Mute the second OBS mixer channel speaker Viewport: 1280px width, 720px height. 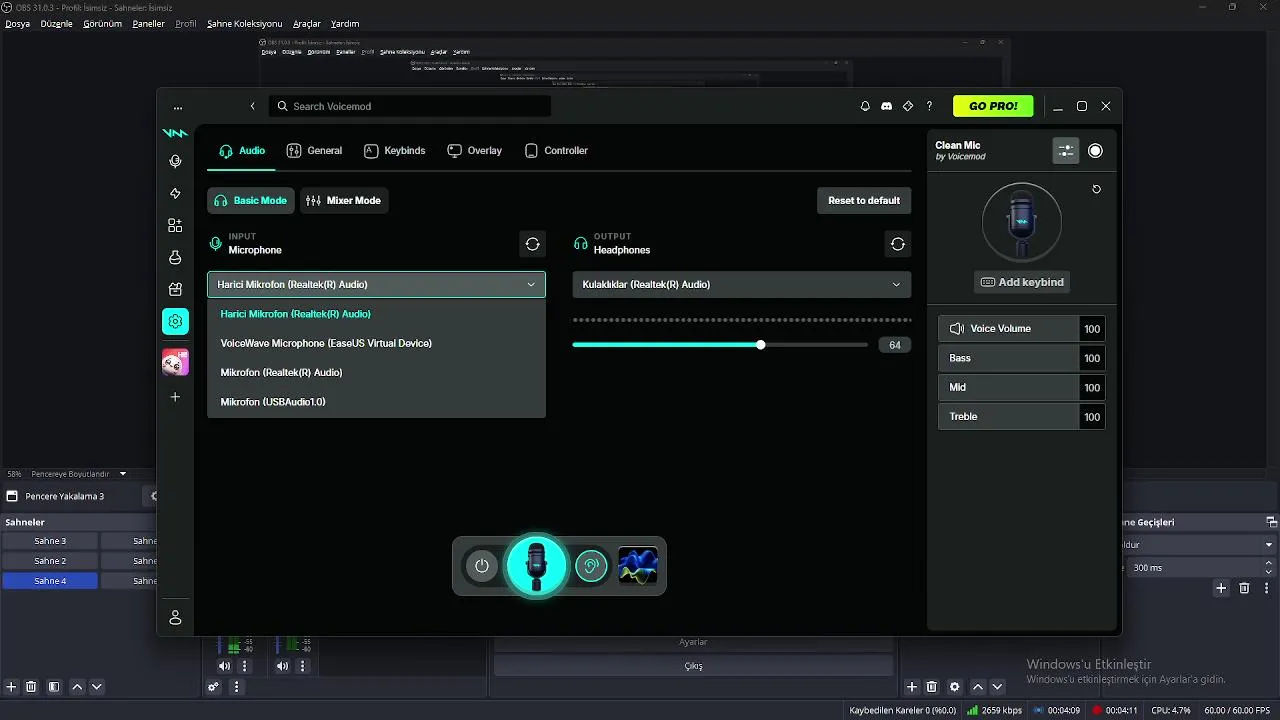coord(283,666)
